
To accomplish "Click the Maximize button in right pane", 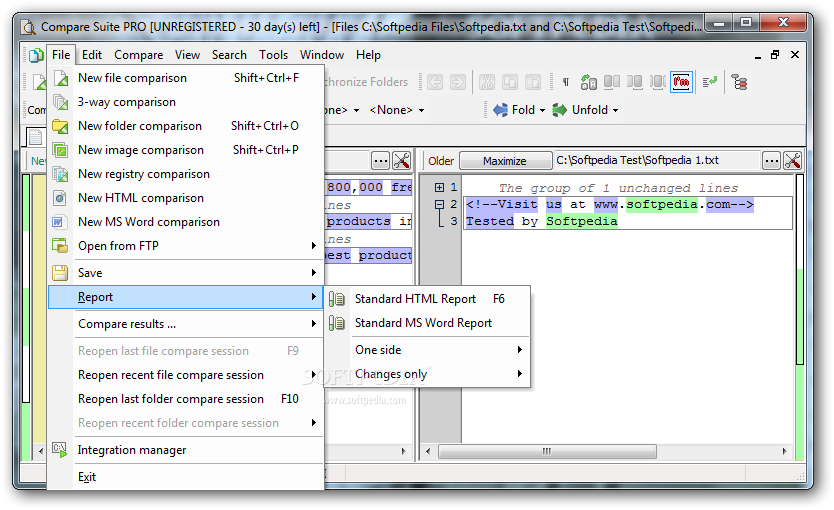I will [505, 161].
